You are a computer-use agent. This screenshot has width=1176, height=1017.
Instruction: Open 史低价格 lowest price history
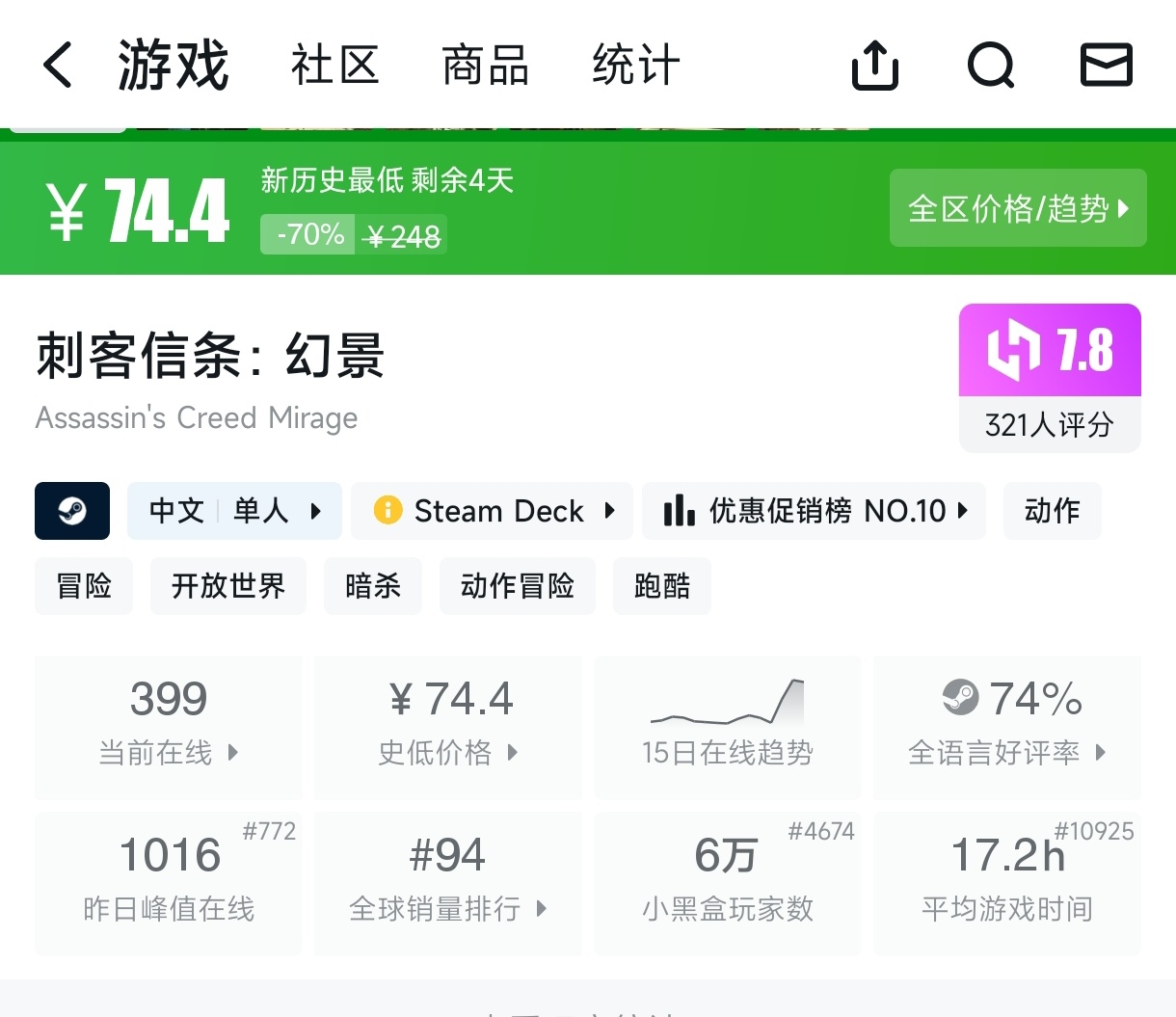pos(448,727)
